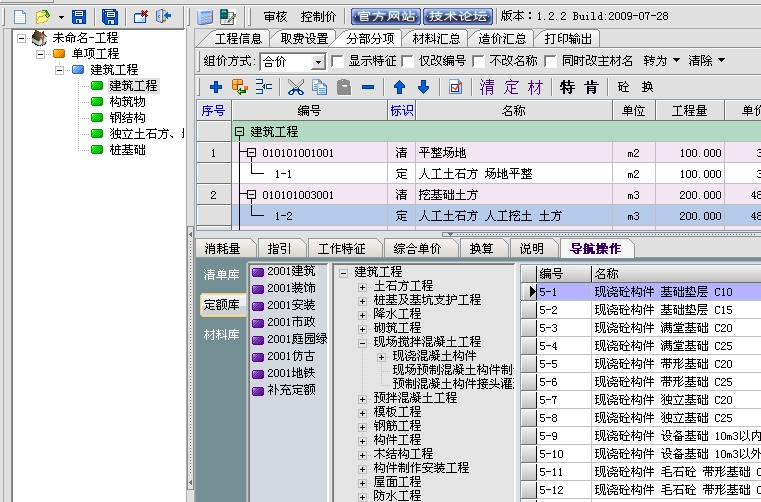Click the save-all disks icon

click(110, 17)
